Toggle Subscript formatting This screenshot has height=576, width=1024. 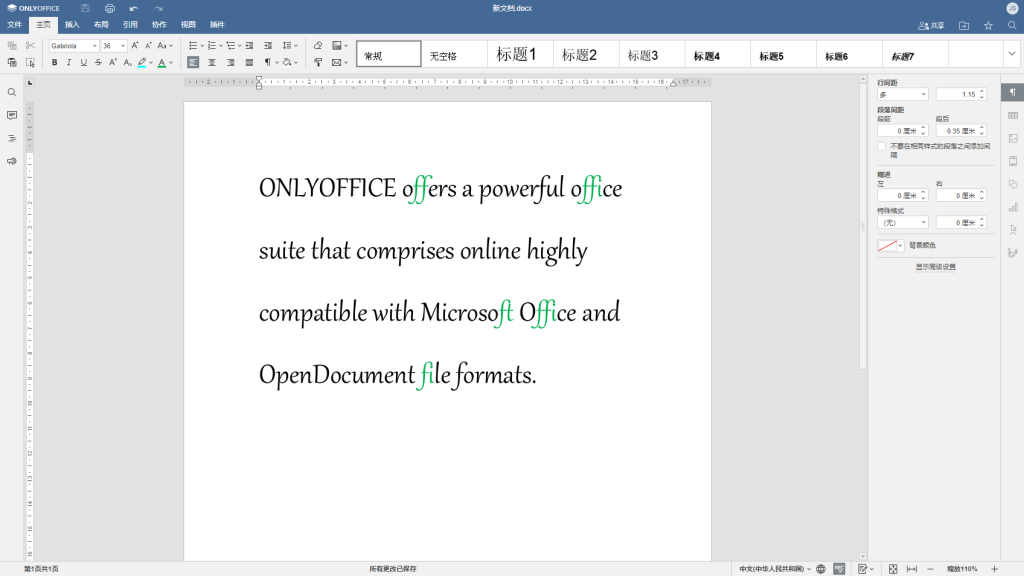pyautogui.click(x=127, y=63)
